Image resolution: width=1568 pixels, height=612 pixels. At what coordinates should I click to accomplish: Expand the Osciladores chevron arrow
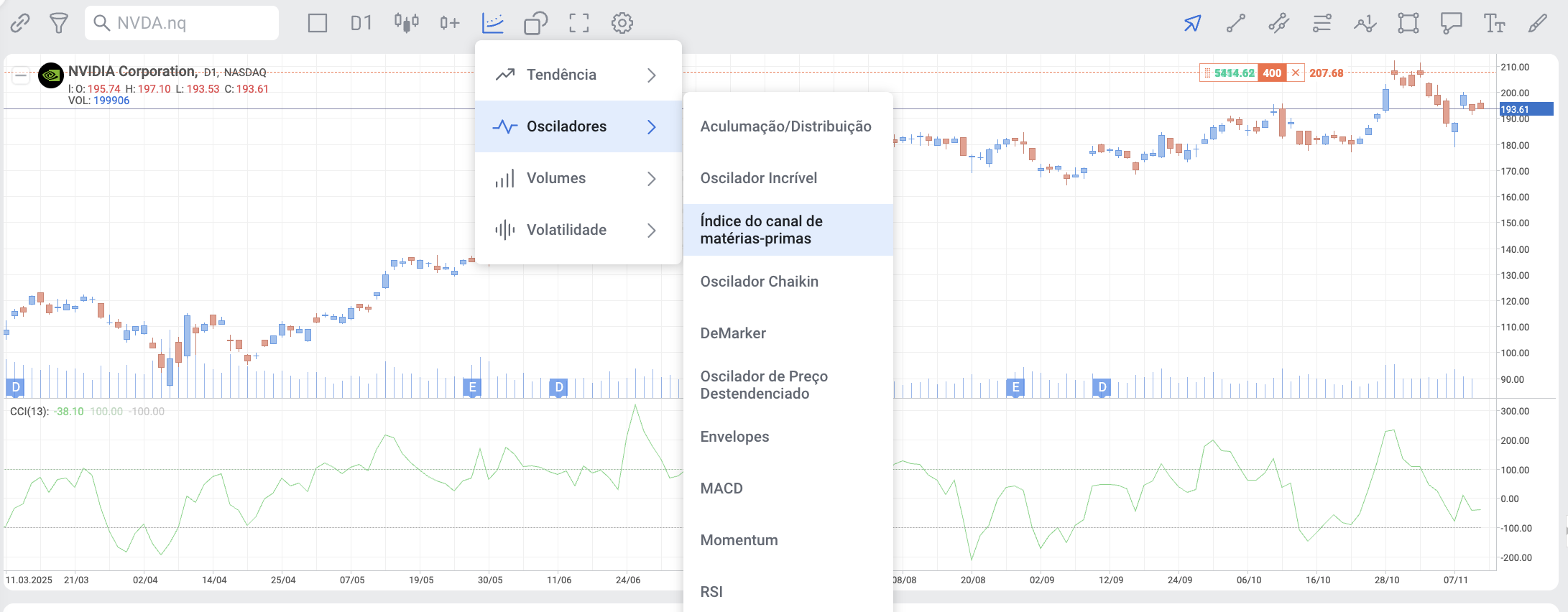pos(652,126)
